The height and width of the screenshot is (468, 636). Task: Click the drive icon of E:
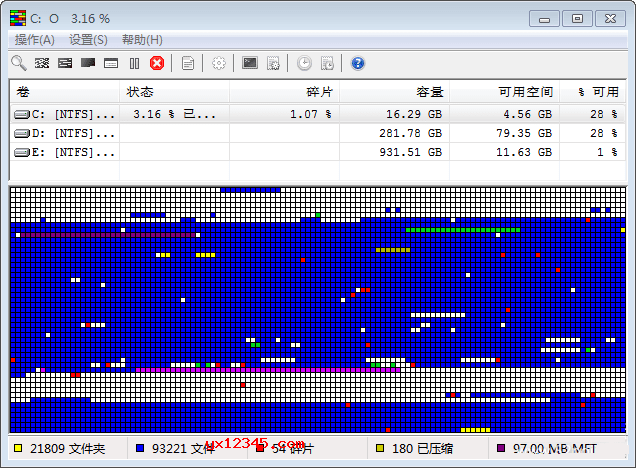(x=22, y=152)
